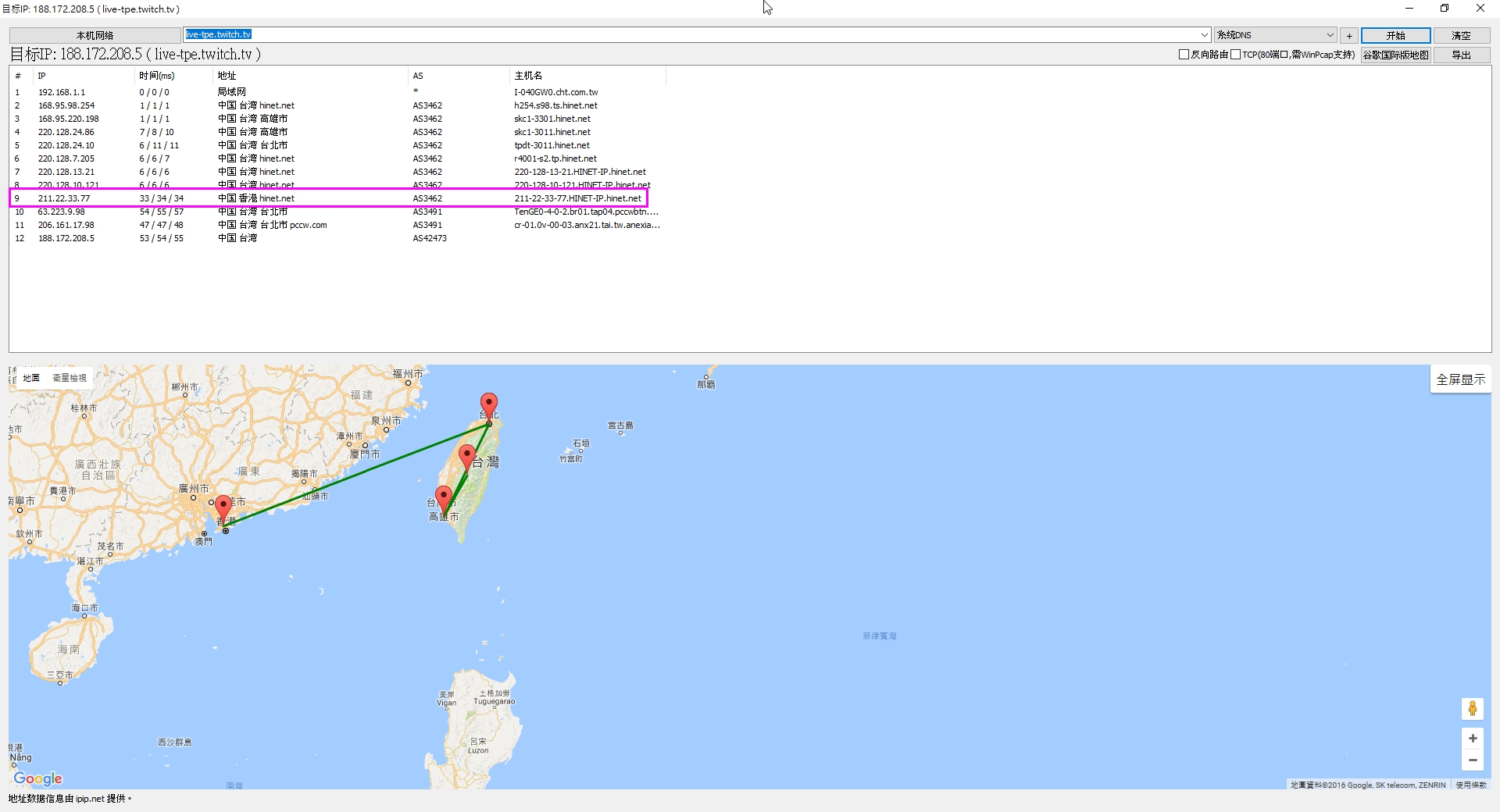Click the 主机名 column header
Viewport: 1500px width, 812px height.
(x=587, y=76)
